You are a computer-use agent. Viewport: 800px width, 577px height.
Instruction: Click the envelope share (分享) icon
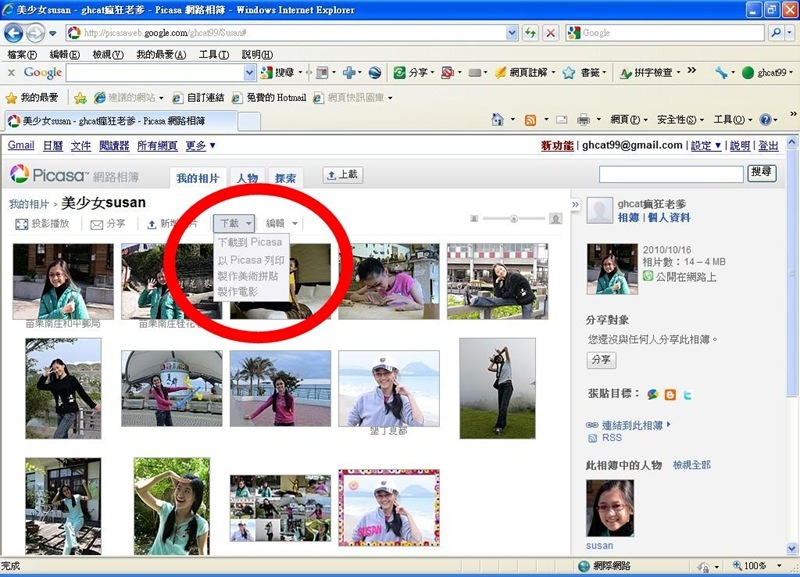(x=97, y=224)
